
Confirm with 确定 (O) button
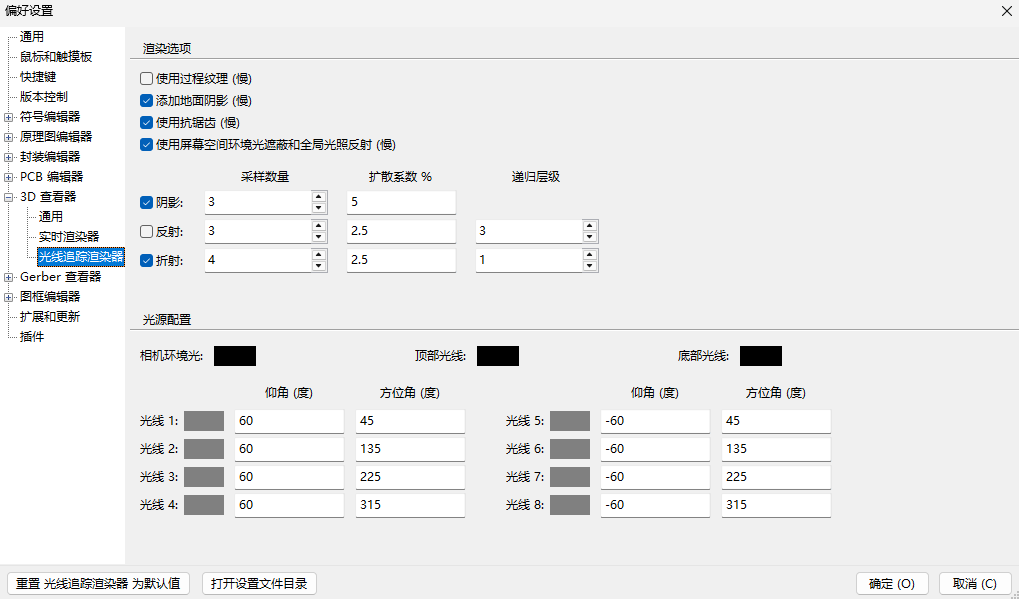pyautogui.click(x=892, y=583)
